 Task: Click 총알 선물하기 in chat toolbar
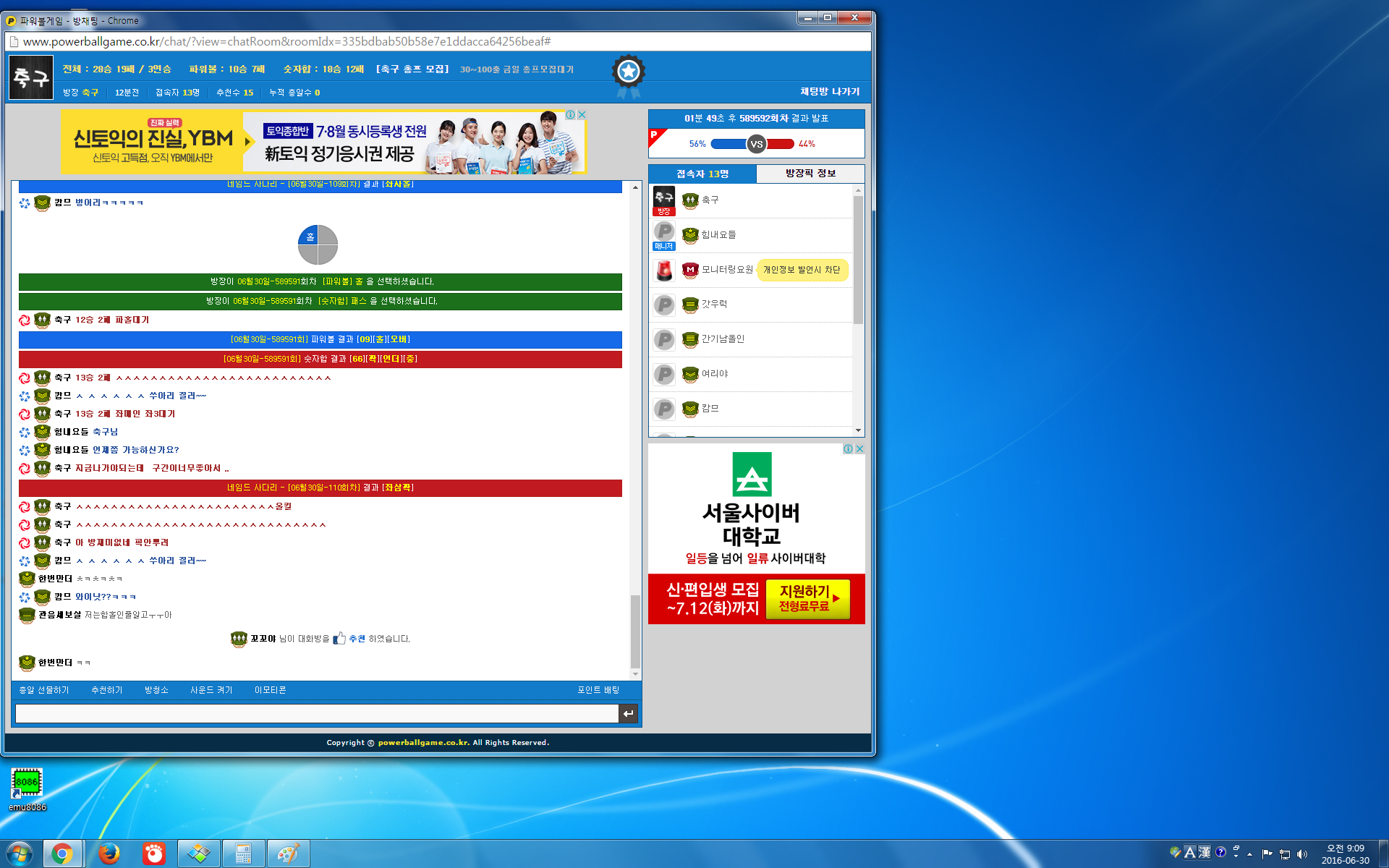coord(44,690)
